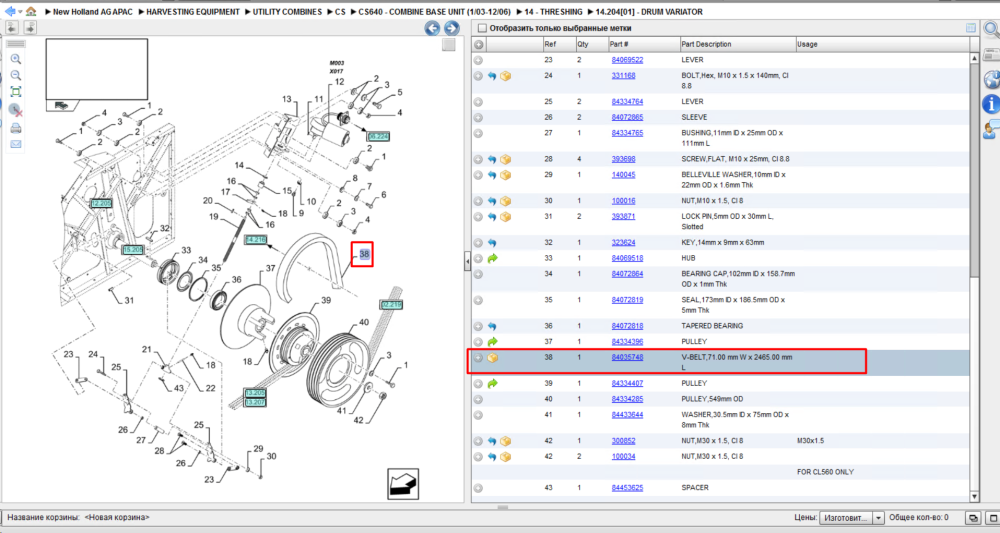This screenshot has width=1000, height=533.
Task: Open the history dropdown next to back arrow
Action: coord(20,12)
